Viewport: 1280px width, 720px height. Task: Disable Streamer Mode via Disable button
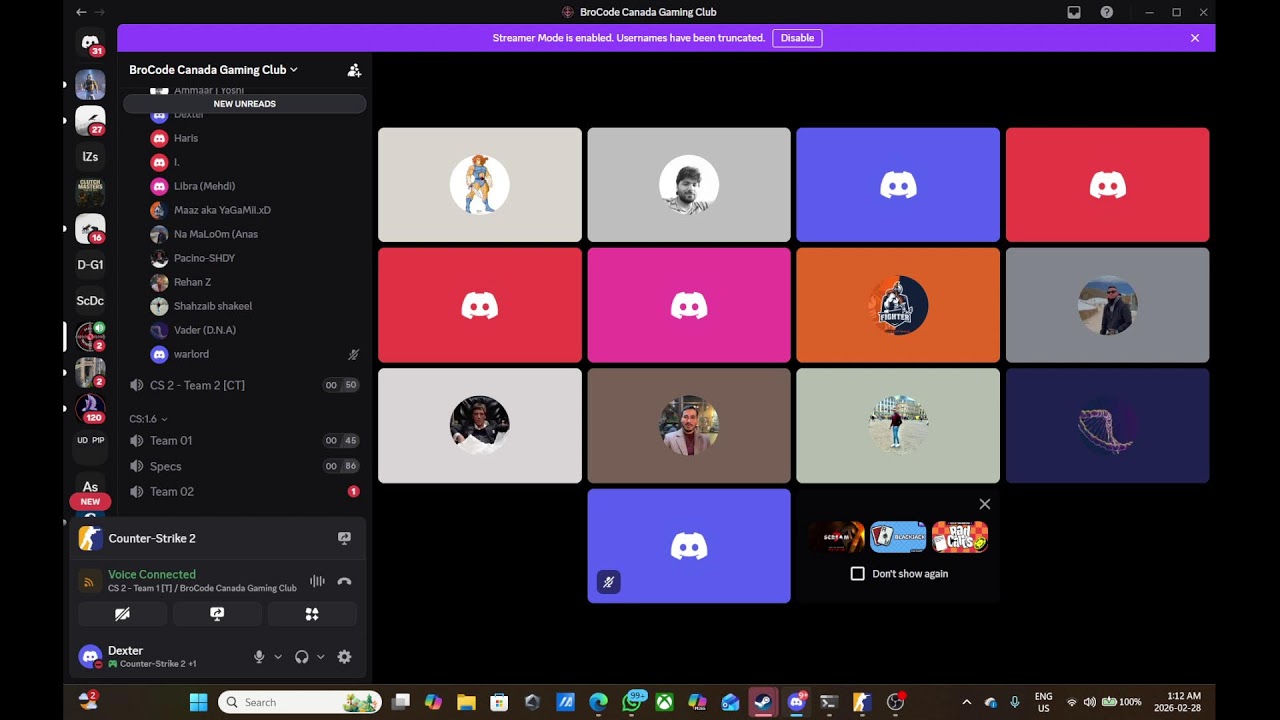tap(797, 38)
